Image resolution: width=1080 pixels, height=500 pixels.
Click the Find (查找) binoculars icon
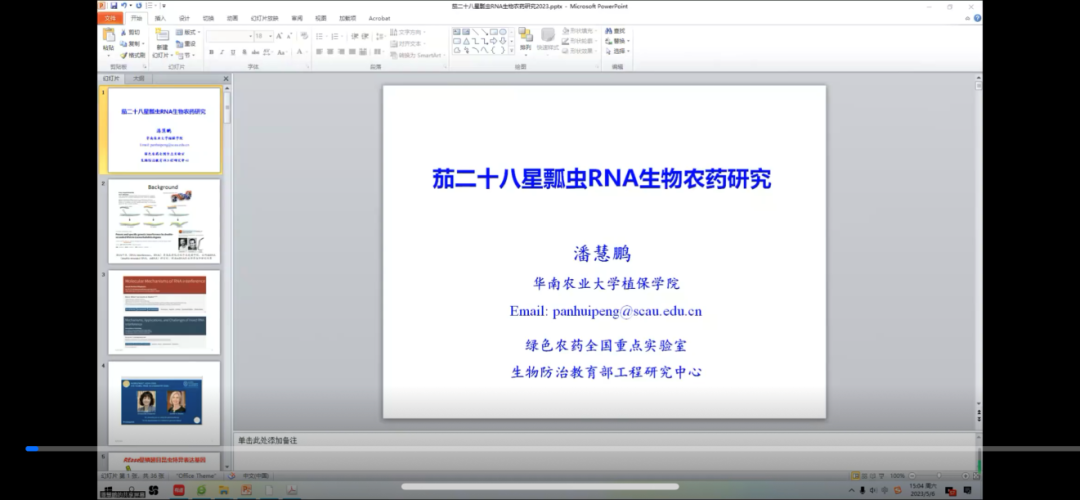[609, 31]
